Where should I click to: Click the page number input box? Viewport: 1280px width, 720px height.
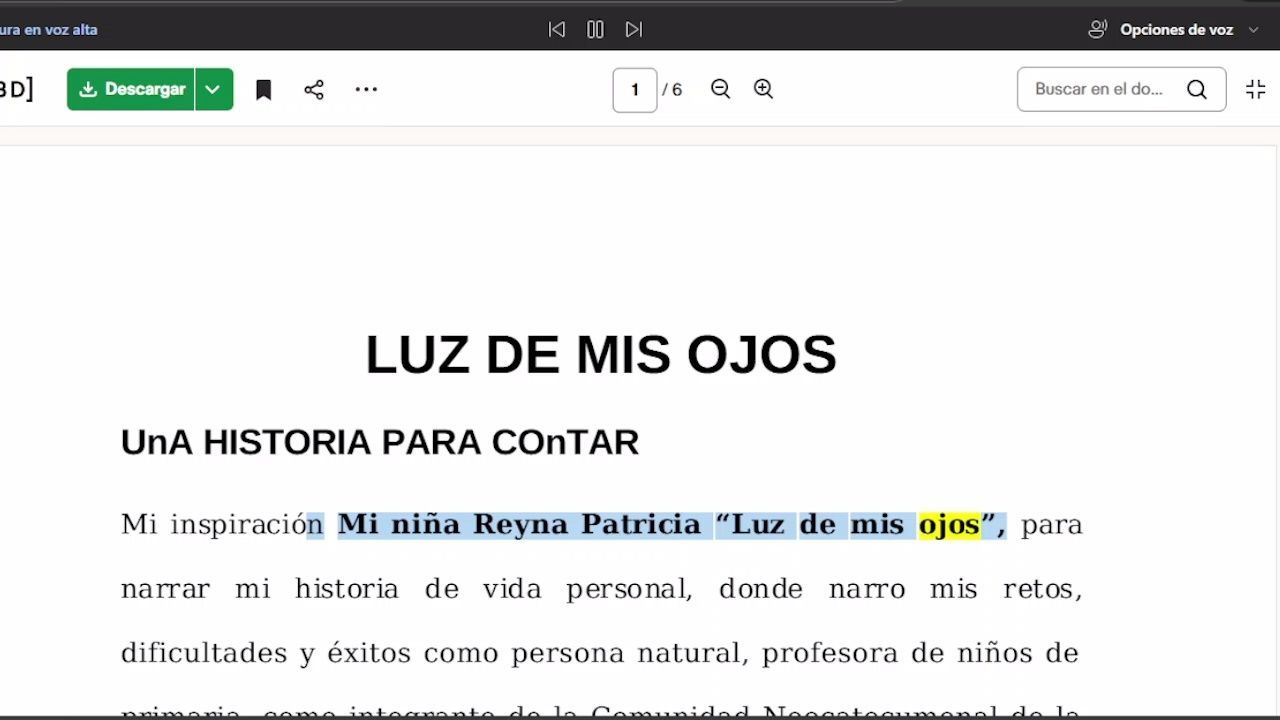pyautogui.click(x=634, y=90)
